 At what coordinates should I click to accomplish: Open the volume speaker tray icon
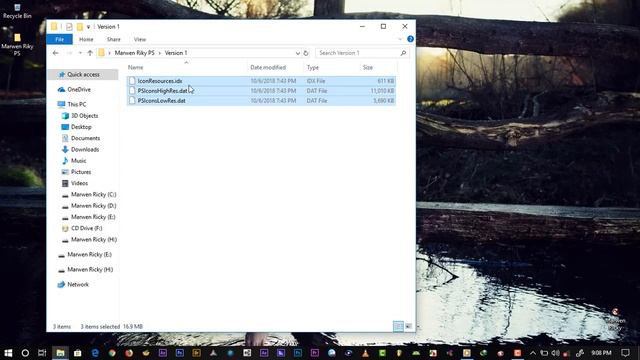coord(555,353)
